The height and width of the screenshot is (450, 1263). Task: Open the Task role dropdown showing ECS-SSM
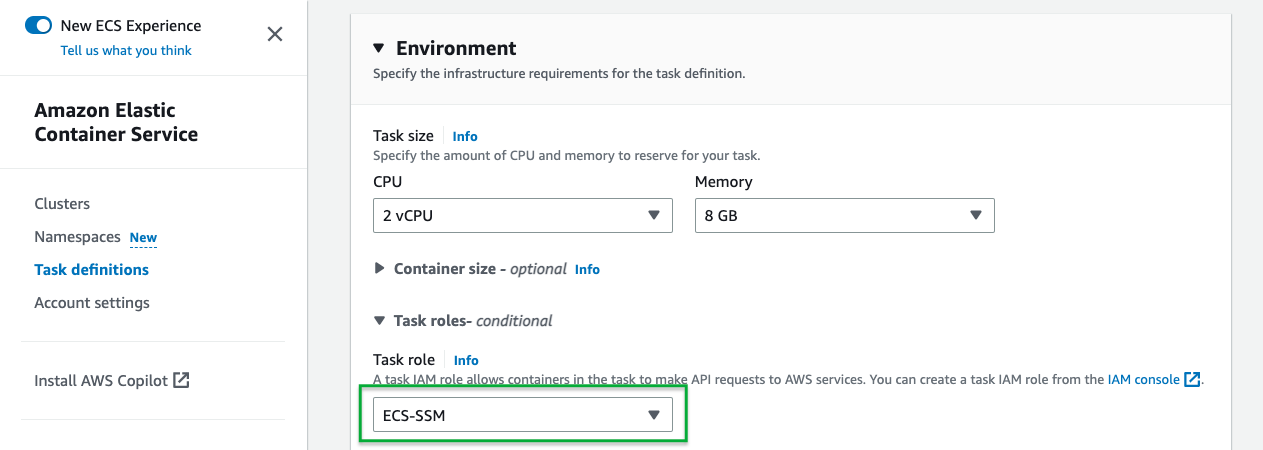[x=522, y=415]
